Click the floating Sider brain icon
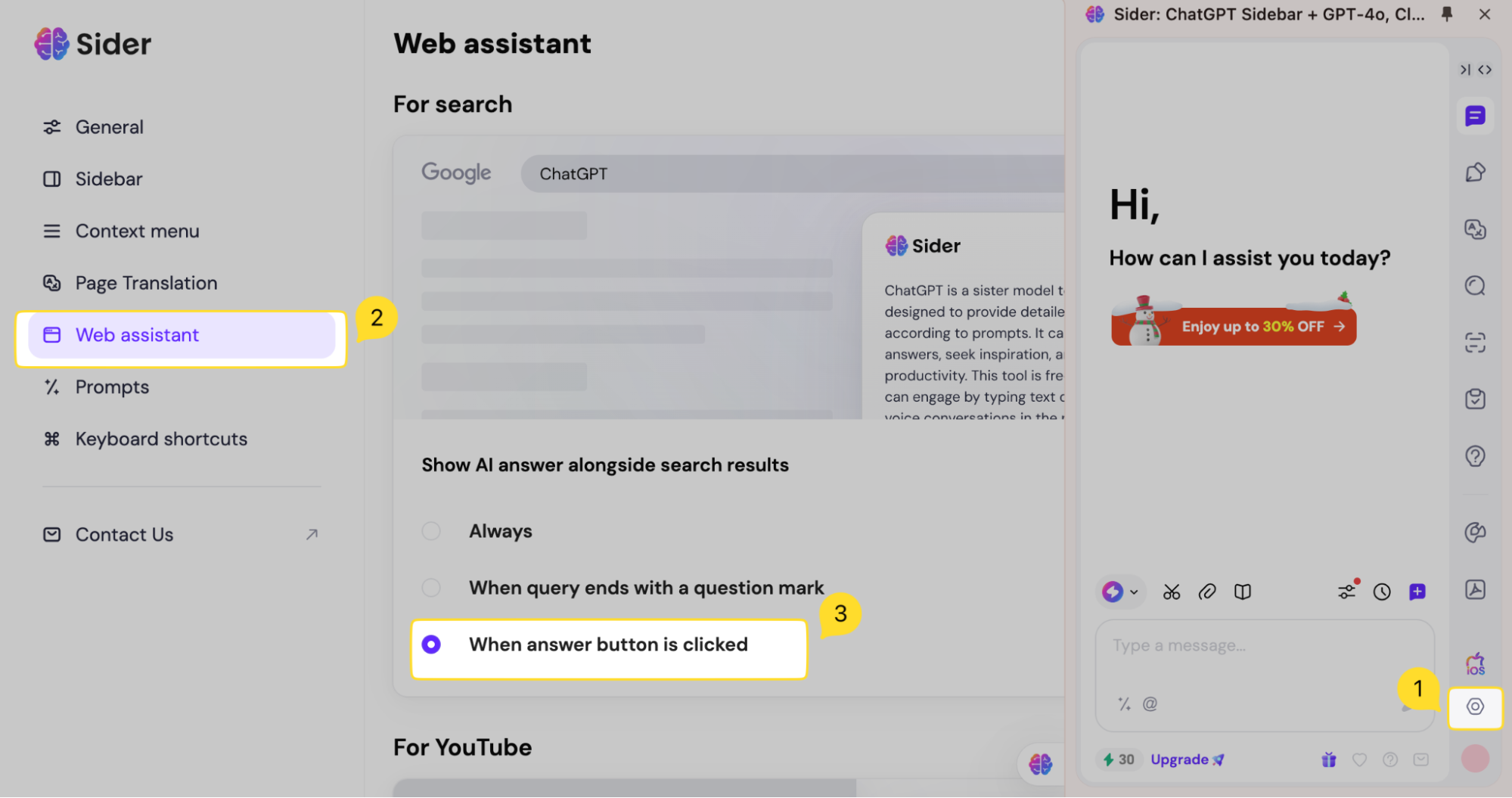 coord(1041,764)
